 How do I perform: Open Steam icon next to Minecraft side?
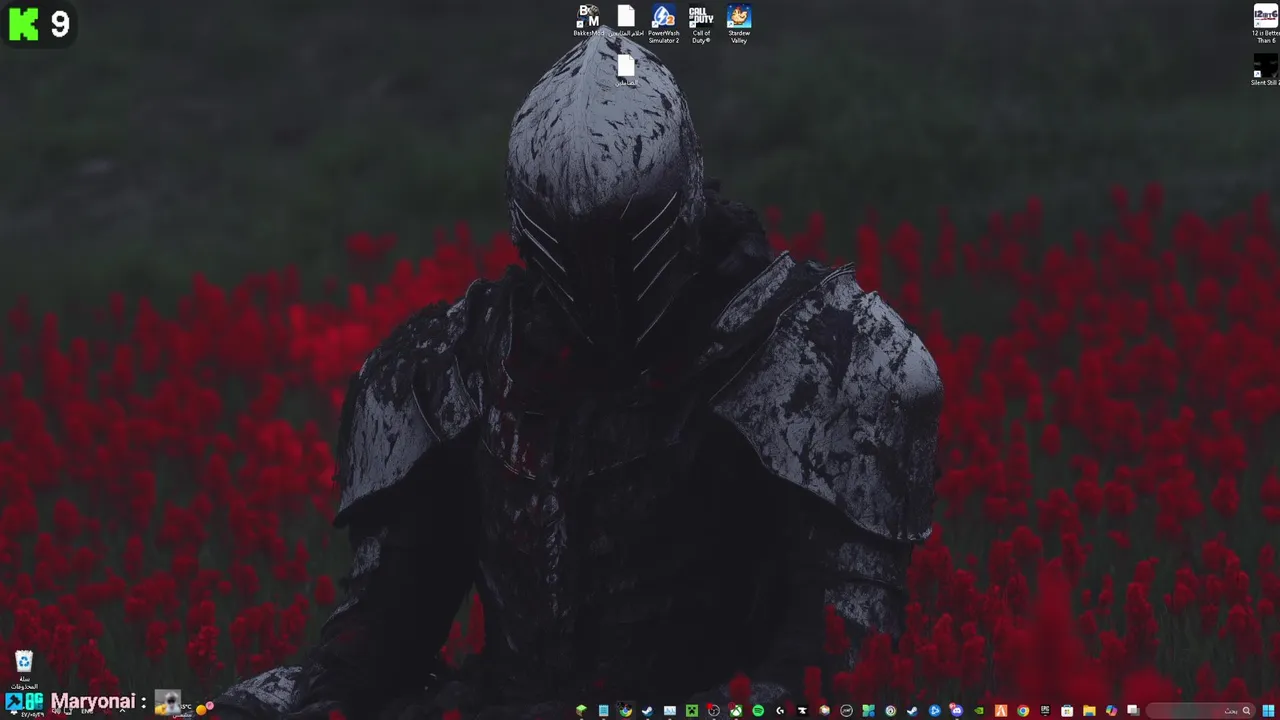(x=648, y=710)
